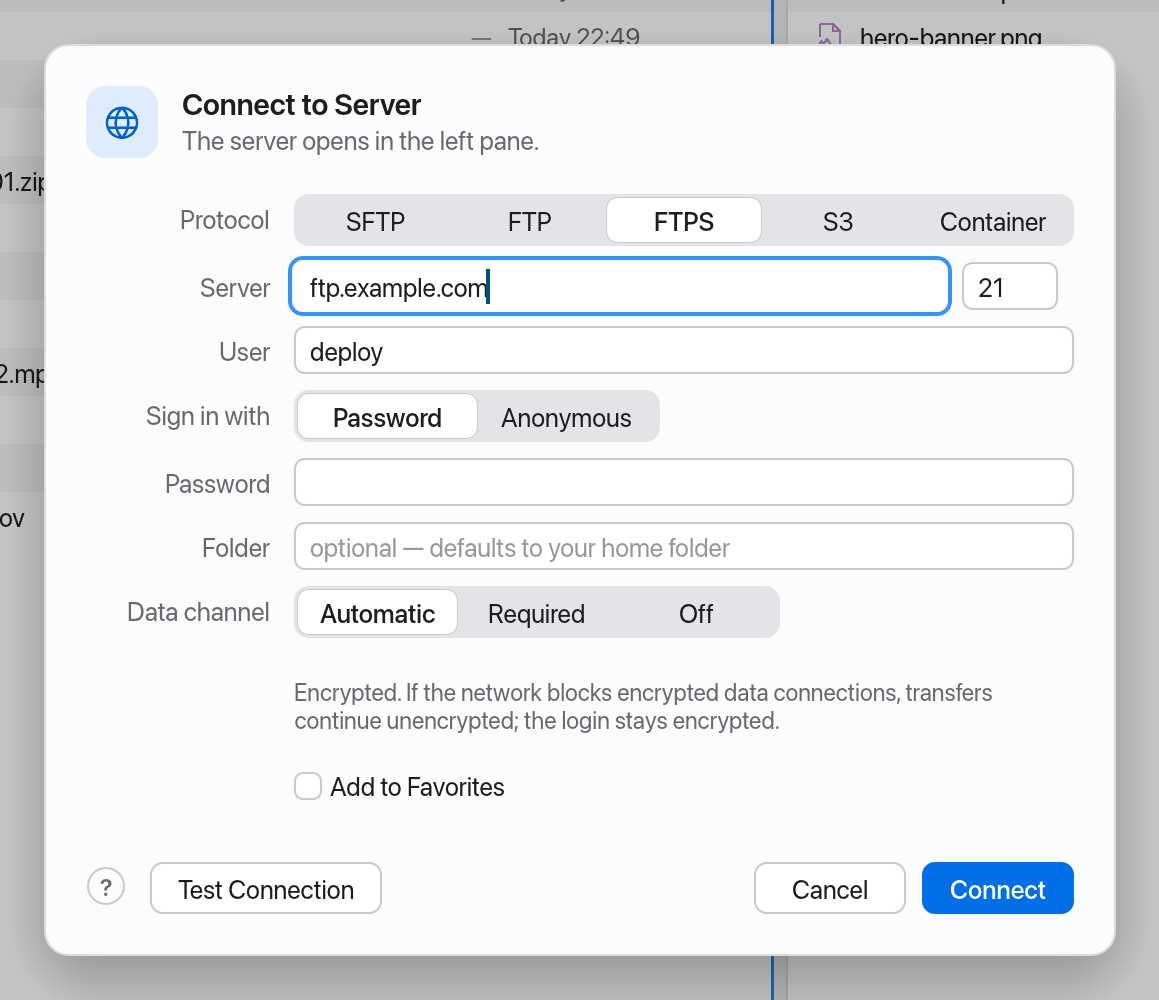Screen dimensions: 1159x1000
Task: Click the optional Folder field
Action: 684,547
